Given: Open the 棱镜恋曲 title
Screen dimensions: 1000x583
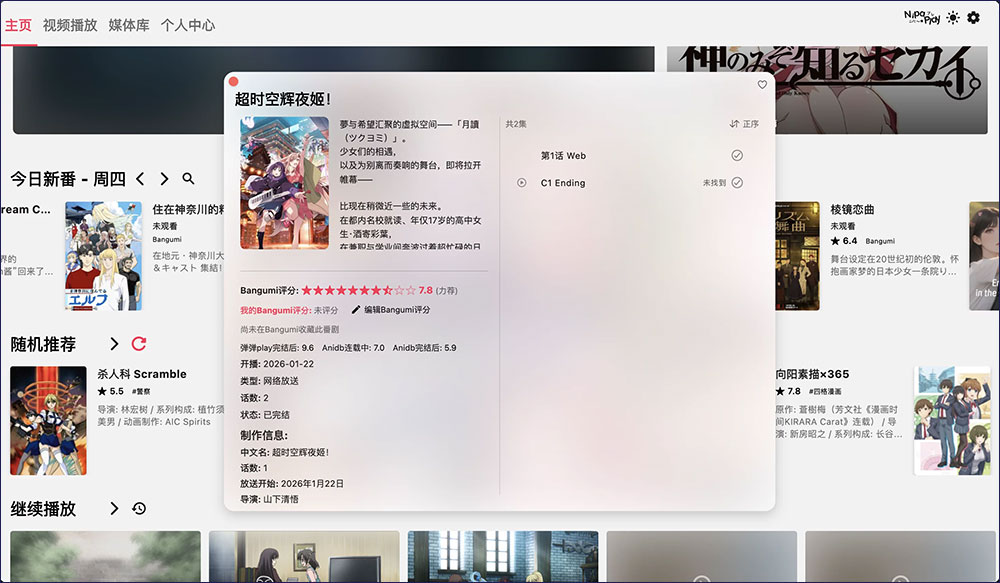Looking at the screenshot, I should [852, 209].
